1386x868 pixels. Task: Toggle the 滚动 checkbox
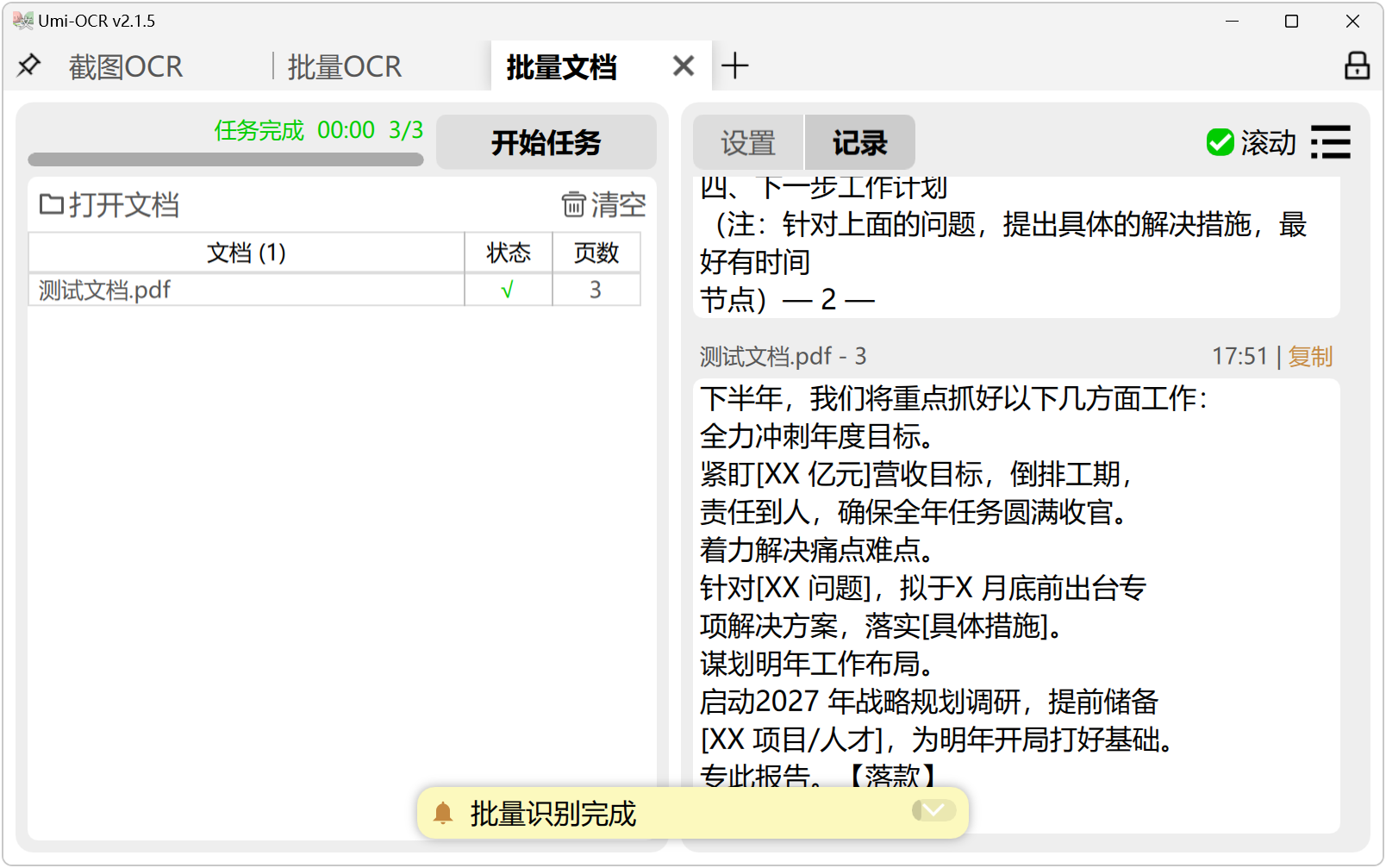1251,142
